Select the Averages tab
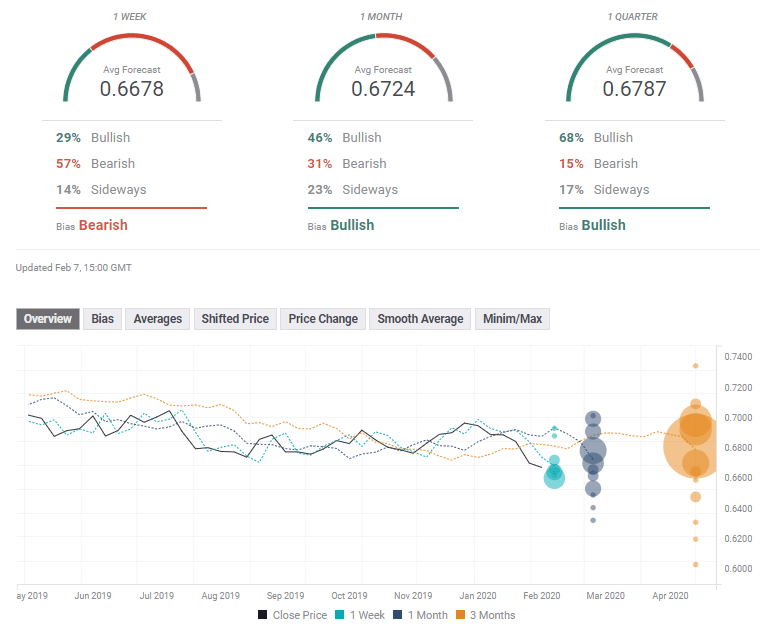The width and height of the screenshot is (774, 628). (x=158, y=319)
